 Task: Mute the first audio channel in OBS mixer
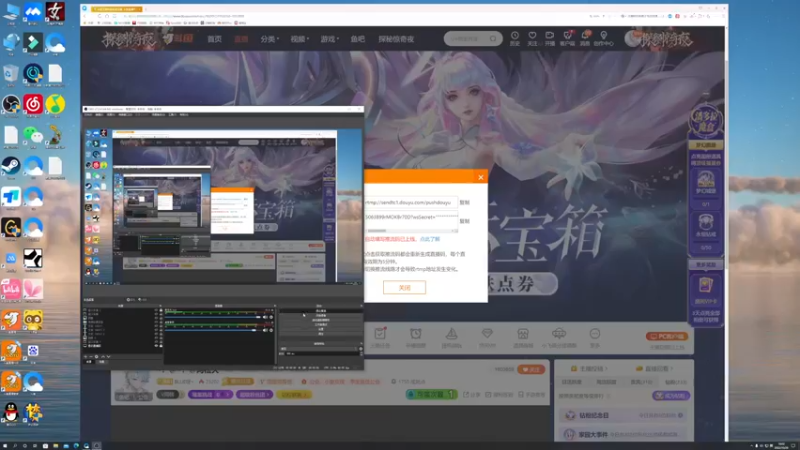tap(265, 317)
